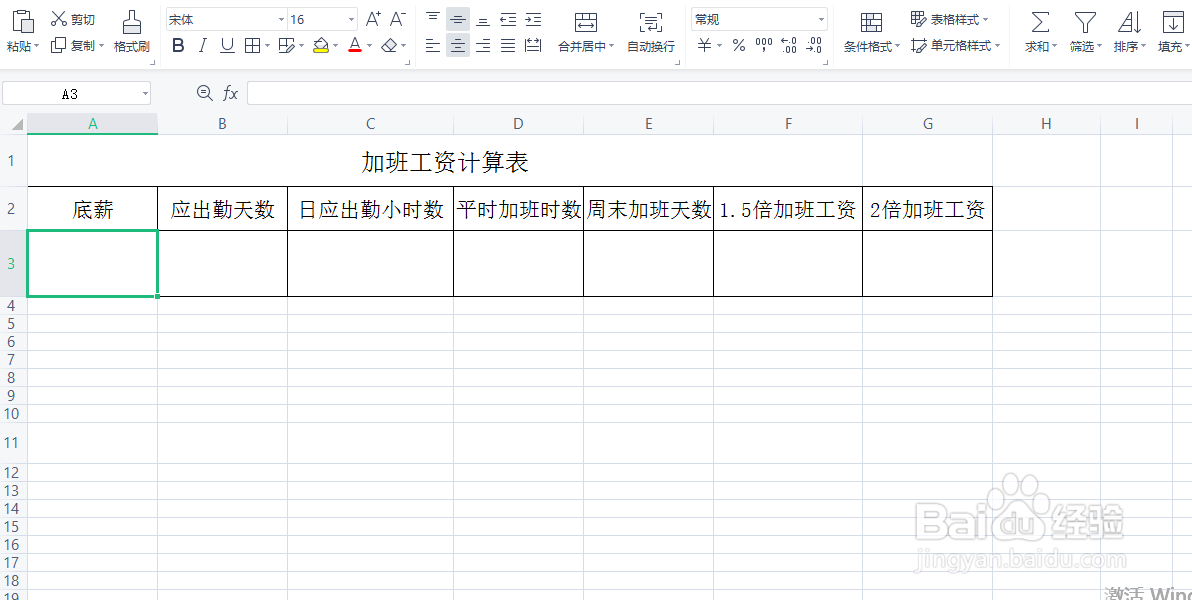Image resolution: width=1192 pixels, height=600 pixels.
Task: Apply percent style formatting
Action: pyautogui.click(x=738, y=45)
